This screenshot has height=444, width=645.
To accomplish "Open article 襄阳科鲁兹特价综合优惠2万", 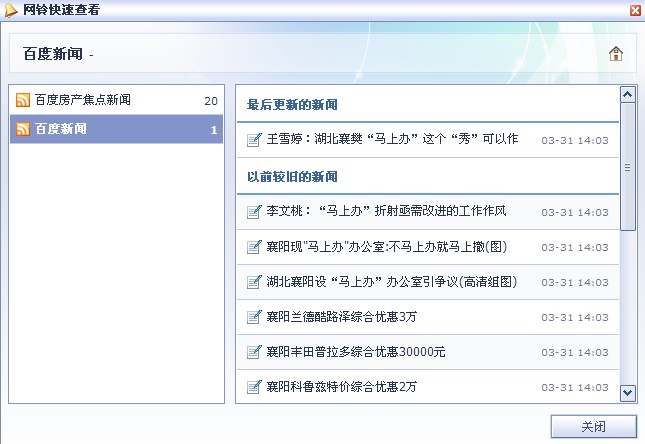I will pos(342,387).
